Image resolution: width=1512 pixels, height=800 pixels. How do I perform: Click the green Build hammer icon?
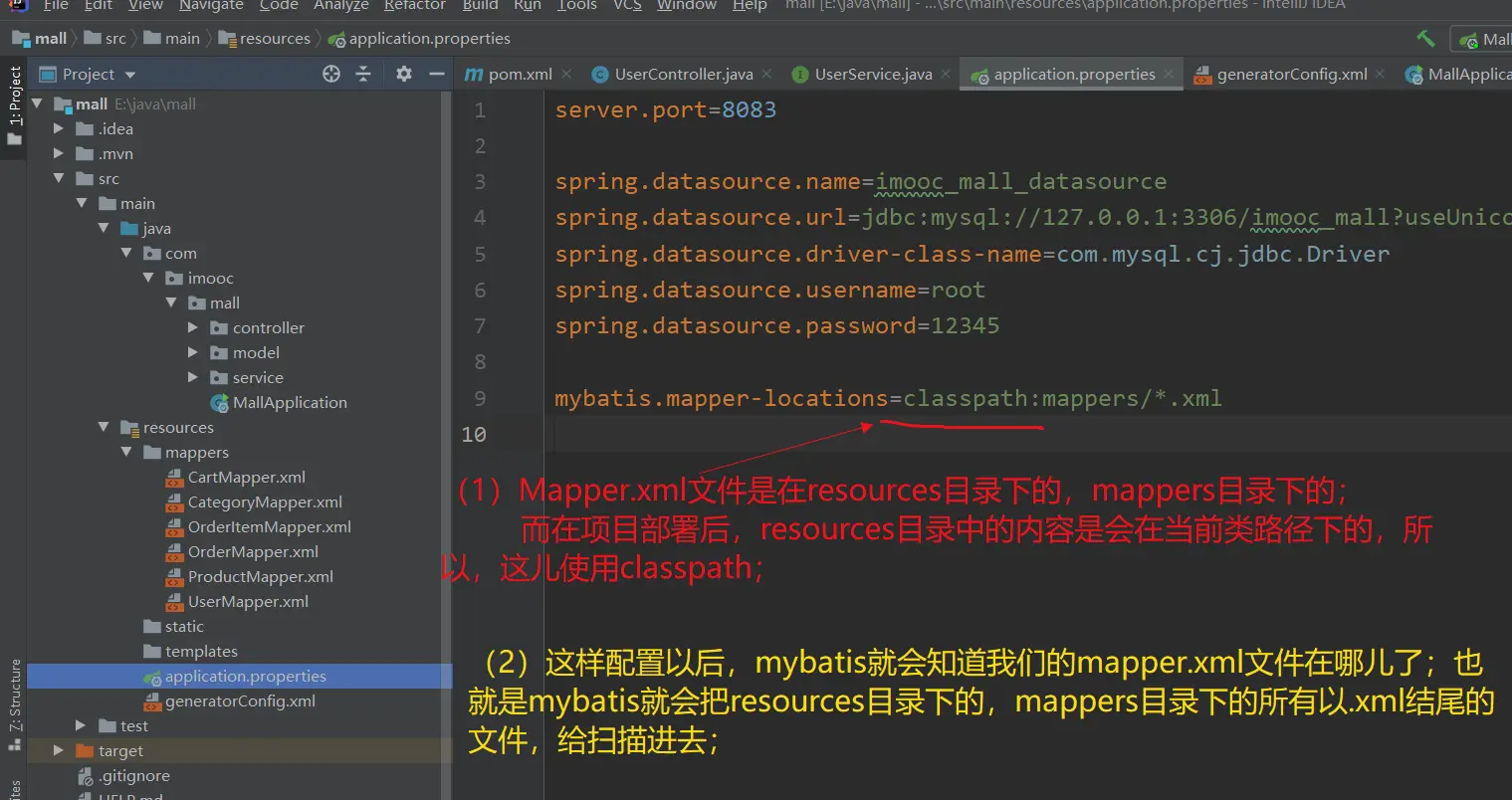pos(1425,39)
